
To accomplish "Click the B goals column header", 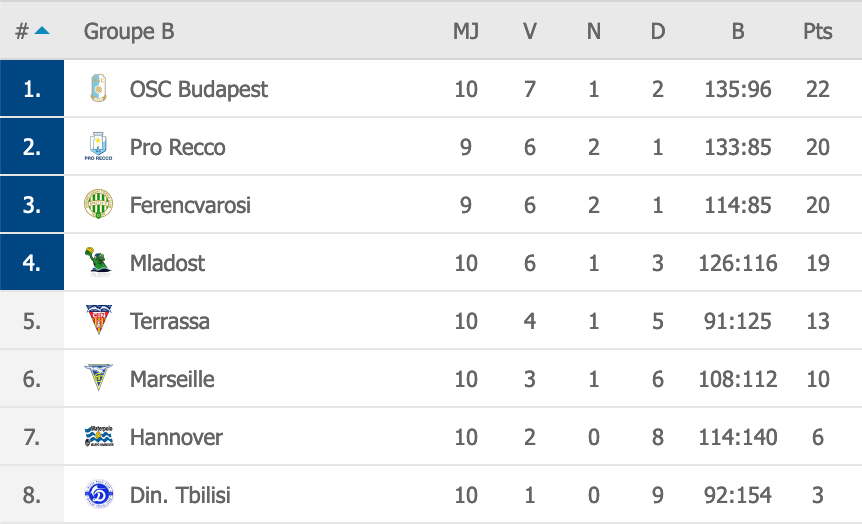I will [x=738, y=31].
